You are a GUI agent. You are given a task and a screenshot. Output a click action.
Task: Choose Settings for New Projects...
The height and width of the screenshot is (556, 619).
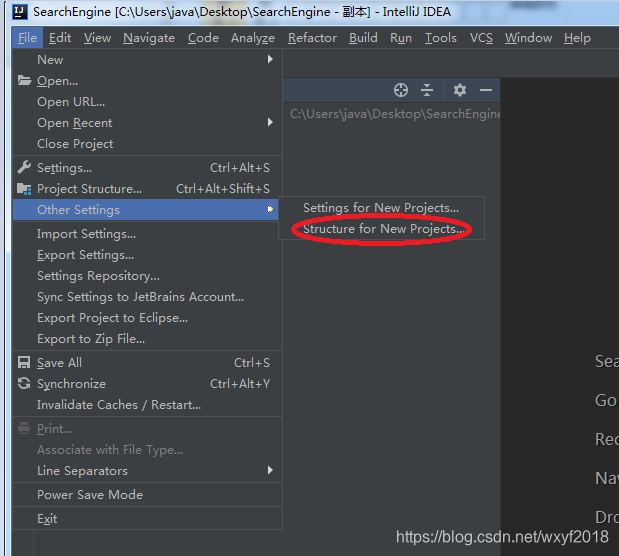click(381, 207)
